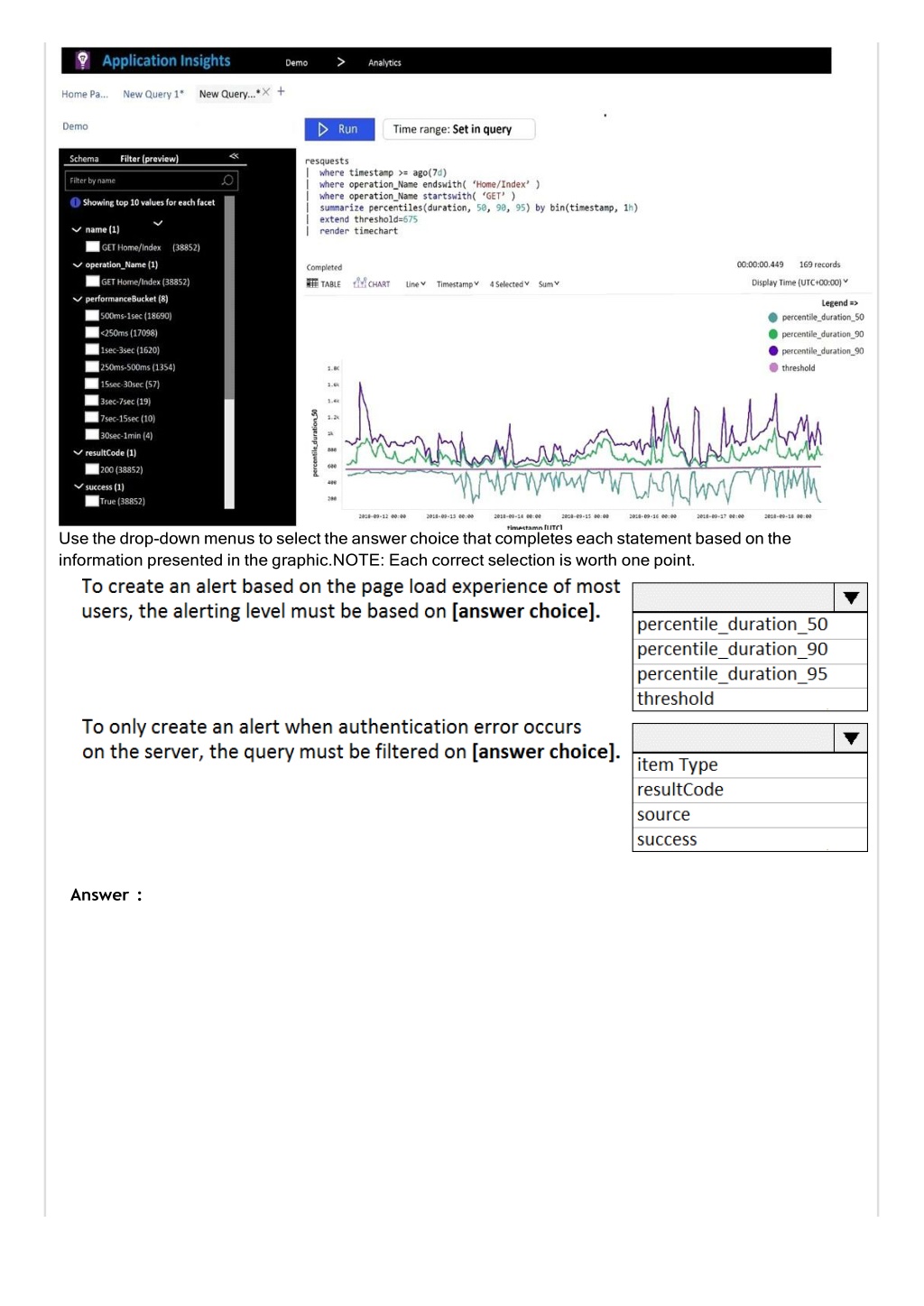Check the 30sec-1min (4) facet box
Screen dimensions: 924x1306
click(x=92, y=435)
